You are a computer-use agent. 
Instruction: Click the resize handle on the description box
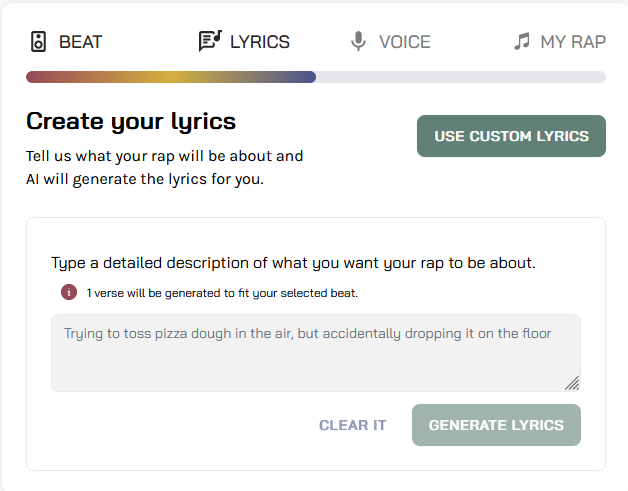[572, 382]
